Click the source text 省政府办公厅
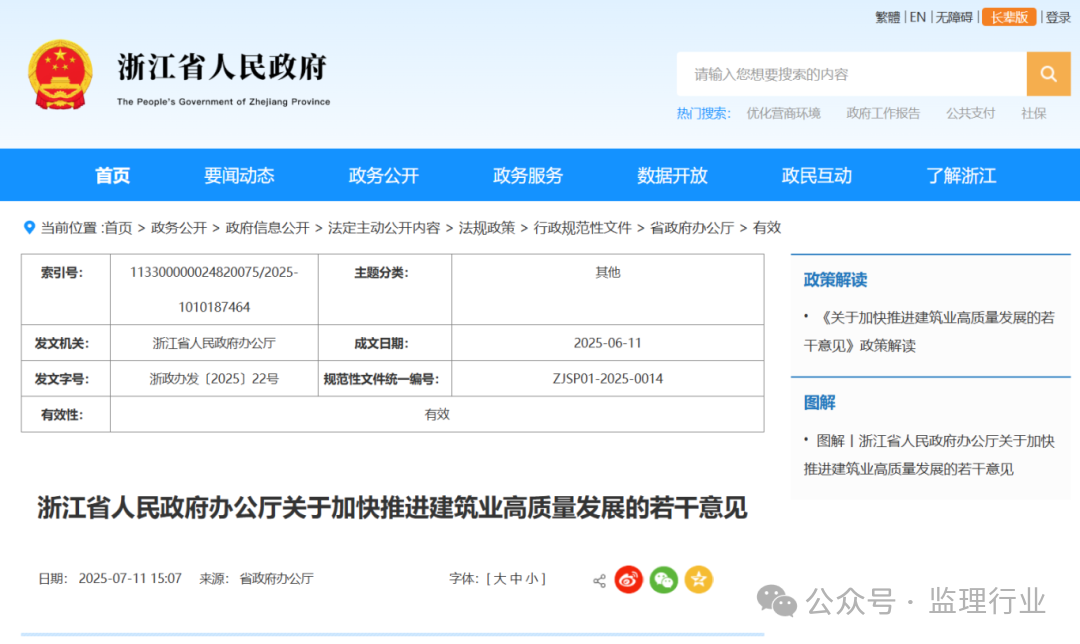This screenshot has width=1080, height=644. coord(276,579)
